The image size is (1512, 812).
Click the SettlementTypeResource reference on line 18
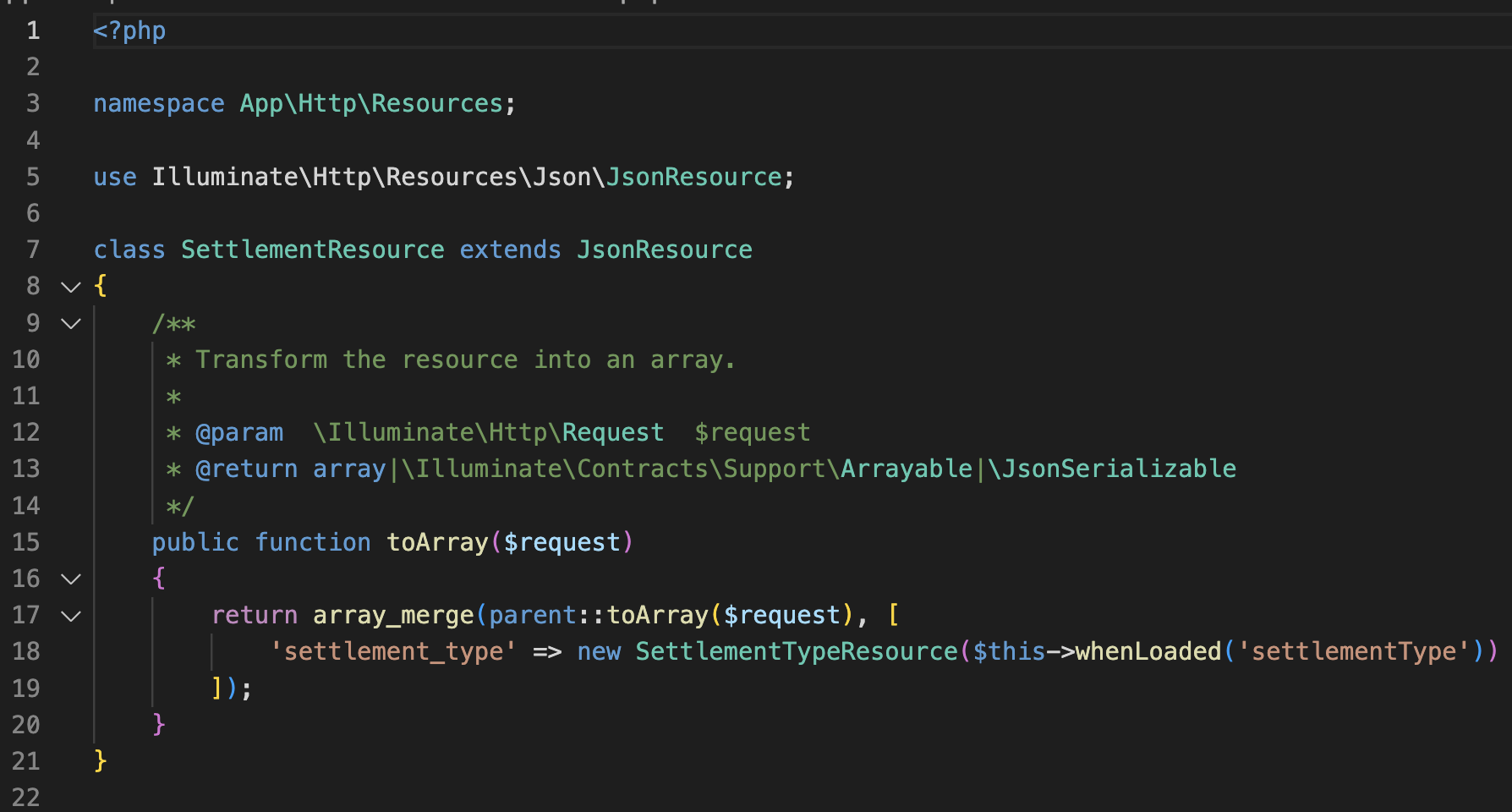tap(796, 650)
